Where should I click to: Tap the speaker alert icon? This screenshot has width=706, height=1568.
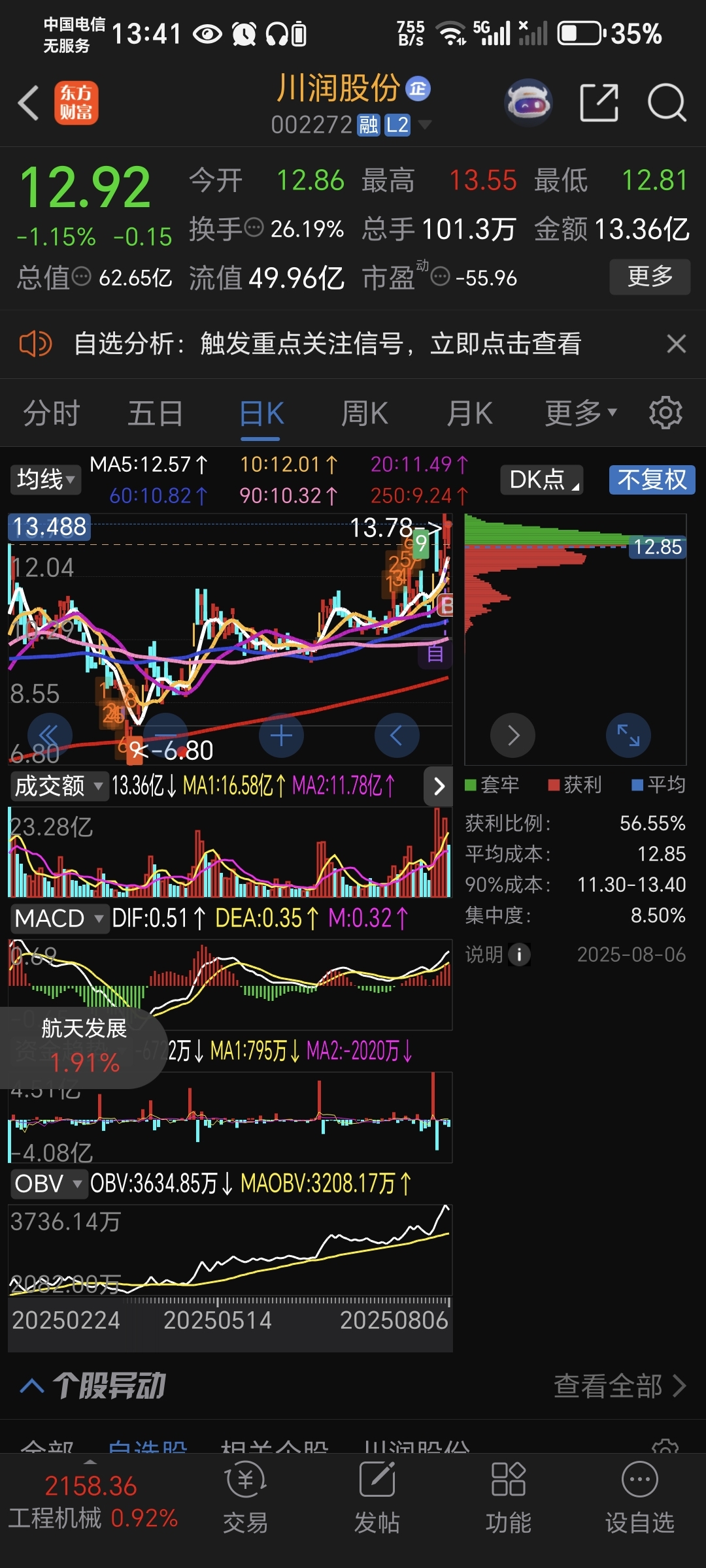[x=35, y=344]
